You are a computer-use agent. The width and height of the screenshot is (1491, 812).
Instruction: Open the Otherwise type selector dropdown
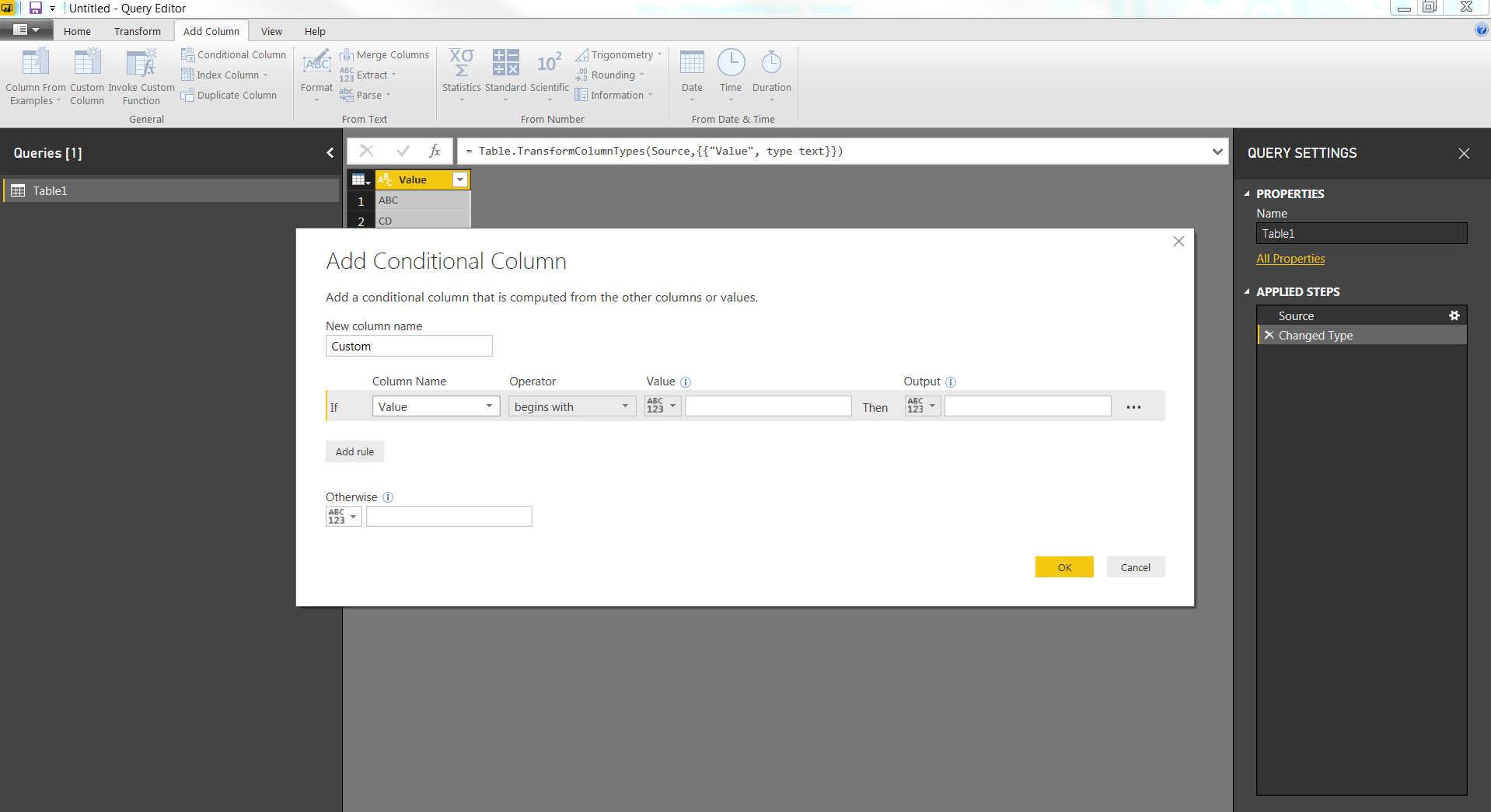click(344, 516)
